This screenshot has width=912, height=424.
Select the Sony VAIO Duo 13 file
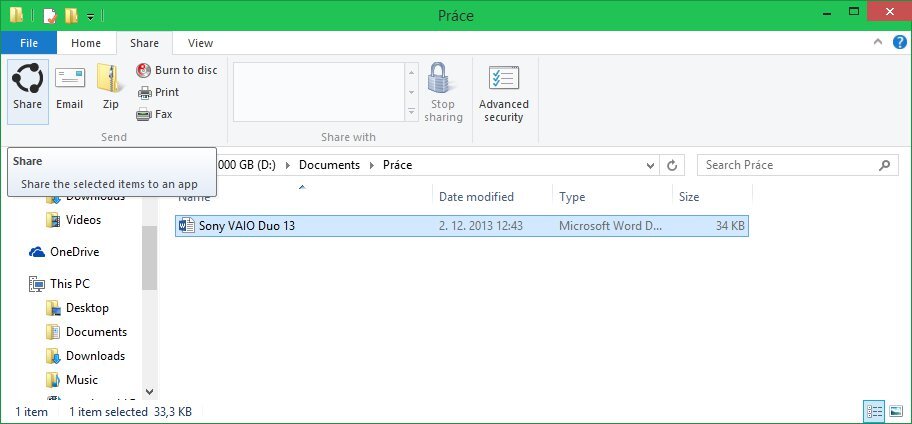462,226
